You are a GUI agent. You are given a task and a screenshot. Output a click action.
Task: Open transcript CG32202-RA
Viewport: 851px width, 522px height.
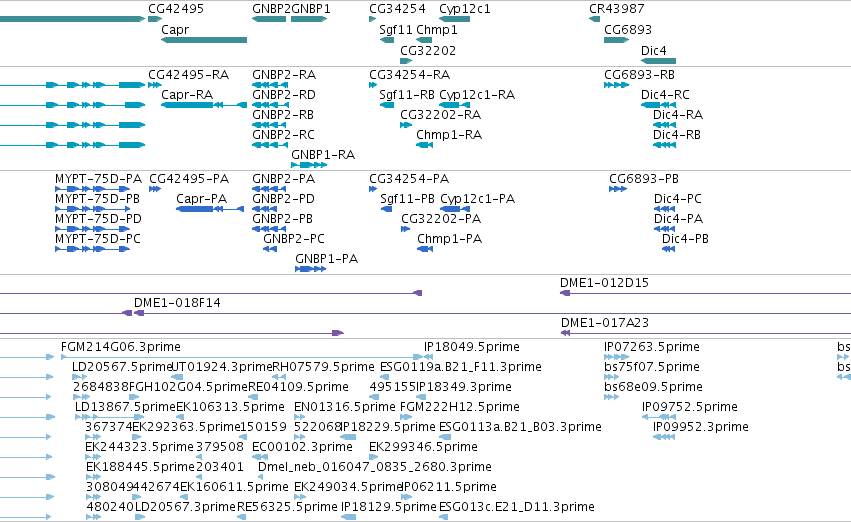[x=440, y=115]
